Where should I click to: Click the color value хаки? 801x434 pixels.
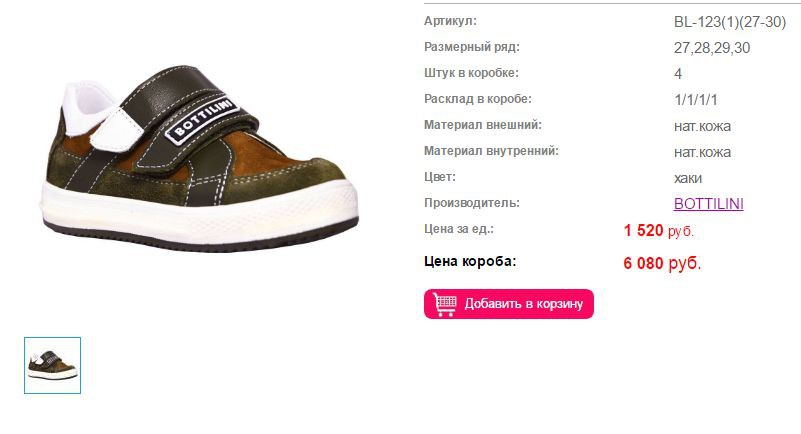tap(688, 178)
